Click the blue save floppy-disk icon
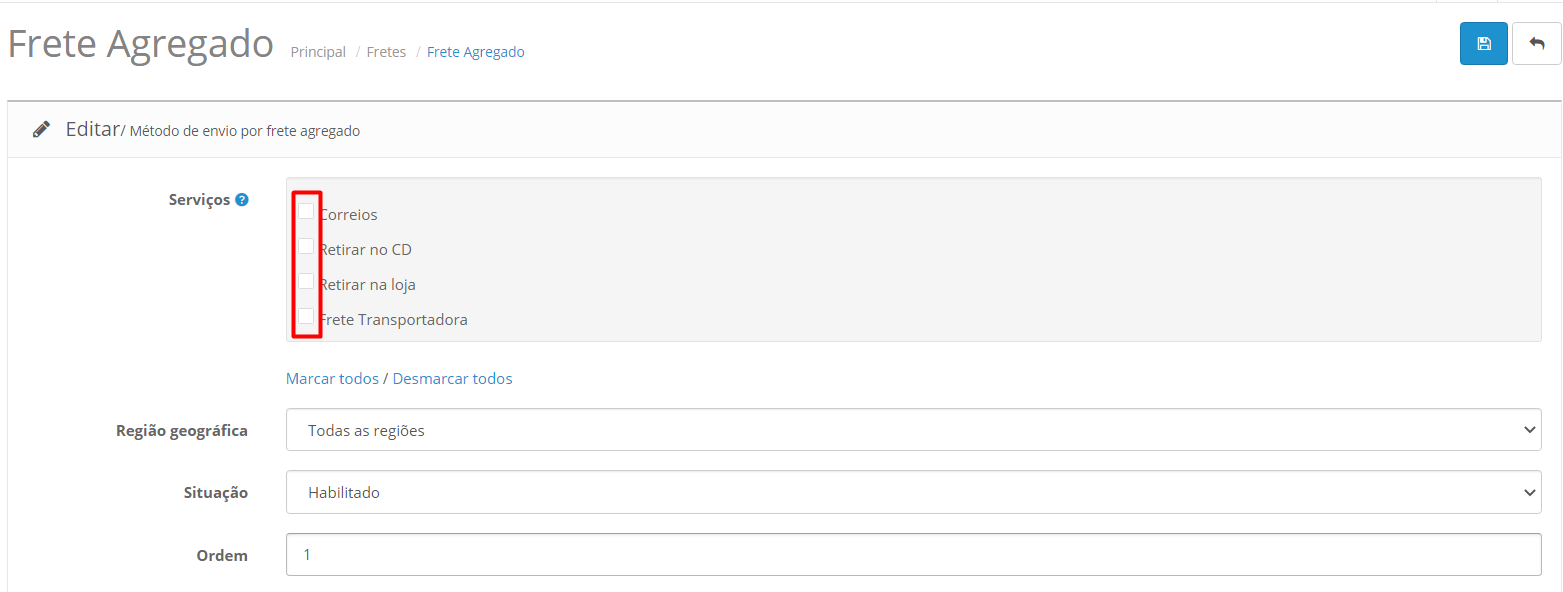This screenshot has height=592, width=1563. tap(1483, 44)
